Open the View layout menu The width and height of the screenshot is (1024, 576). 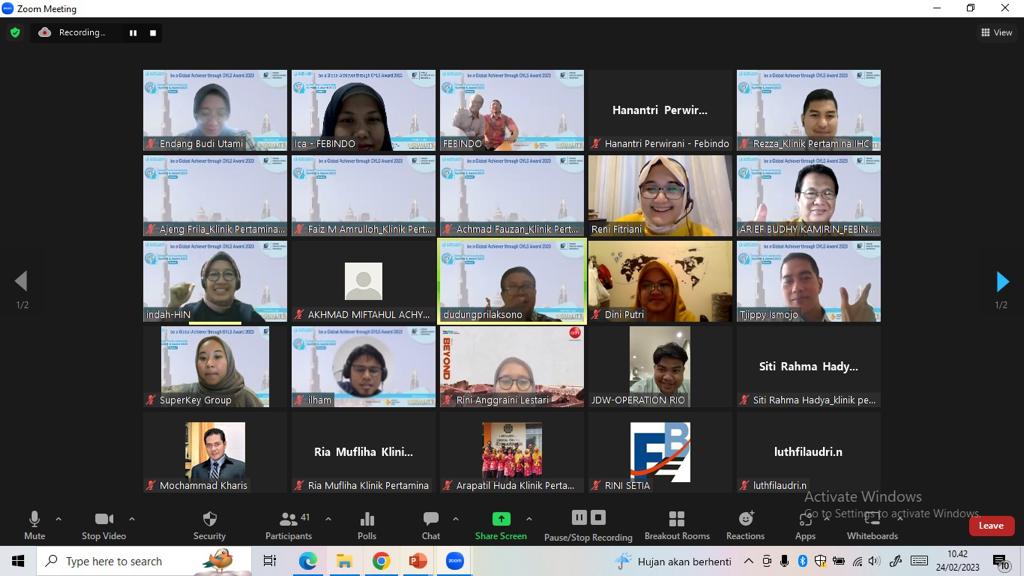[997, 33]
